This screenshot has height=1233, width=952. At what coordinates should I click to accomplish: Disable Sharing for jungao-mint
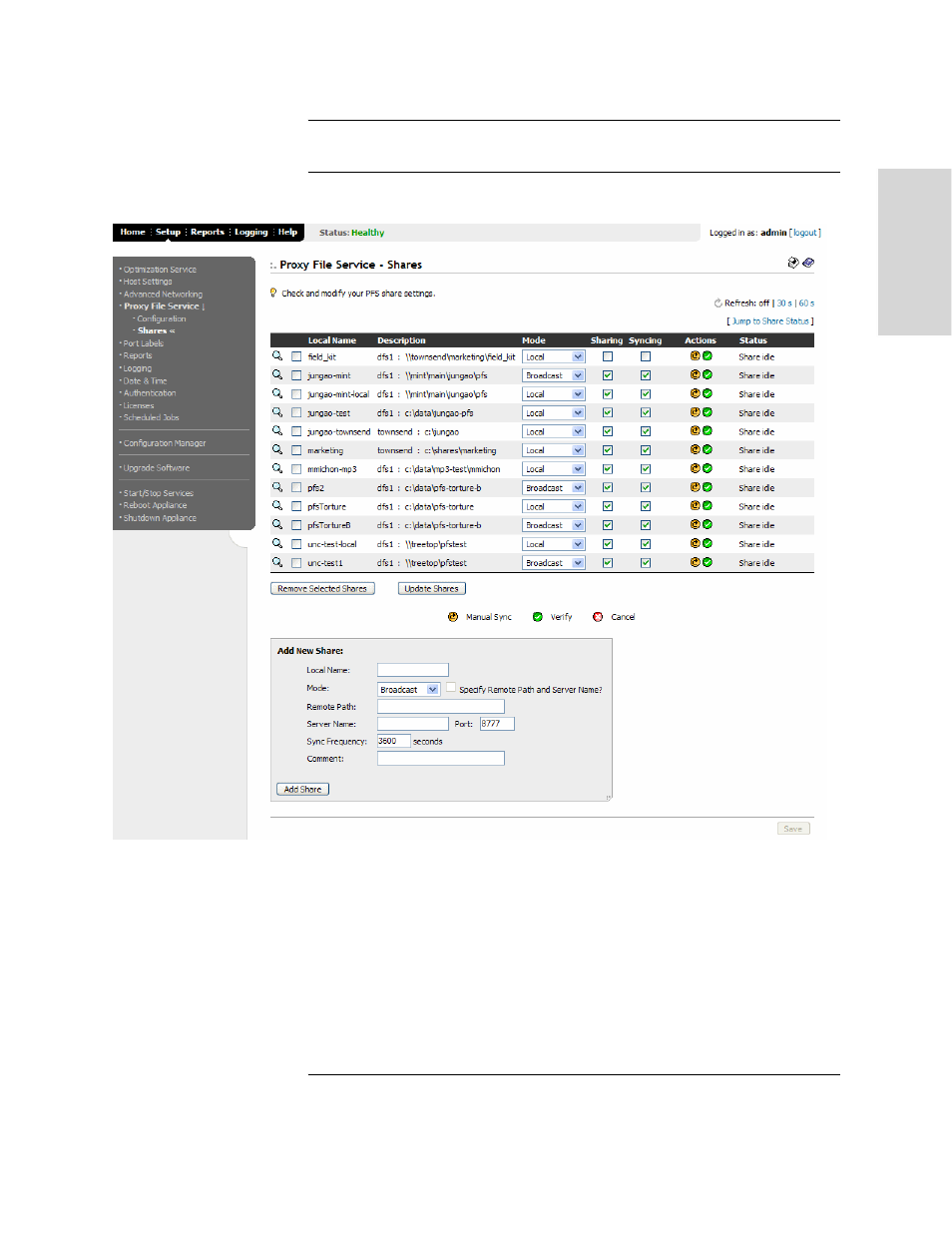(x=608, y=375)
